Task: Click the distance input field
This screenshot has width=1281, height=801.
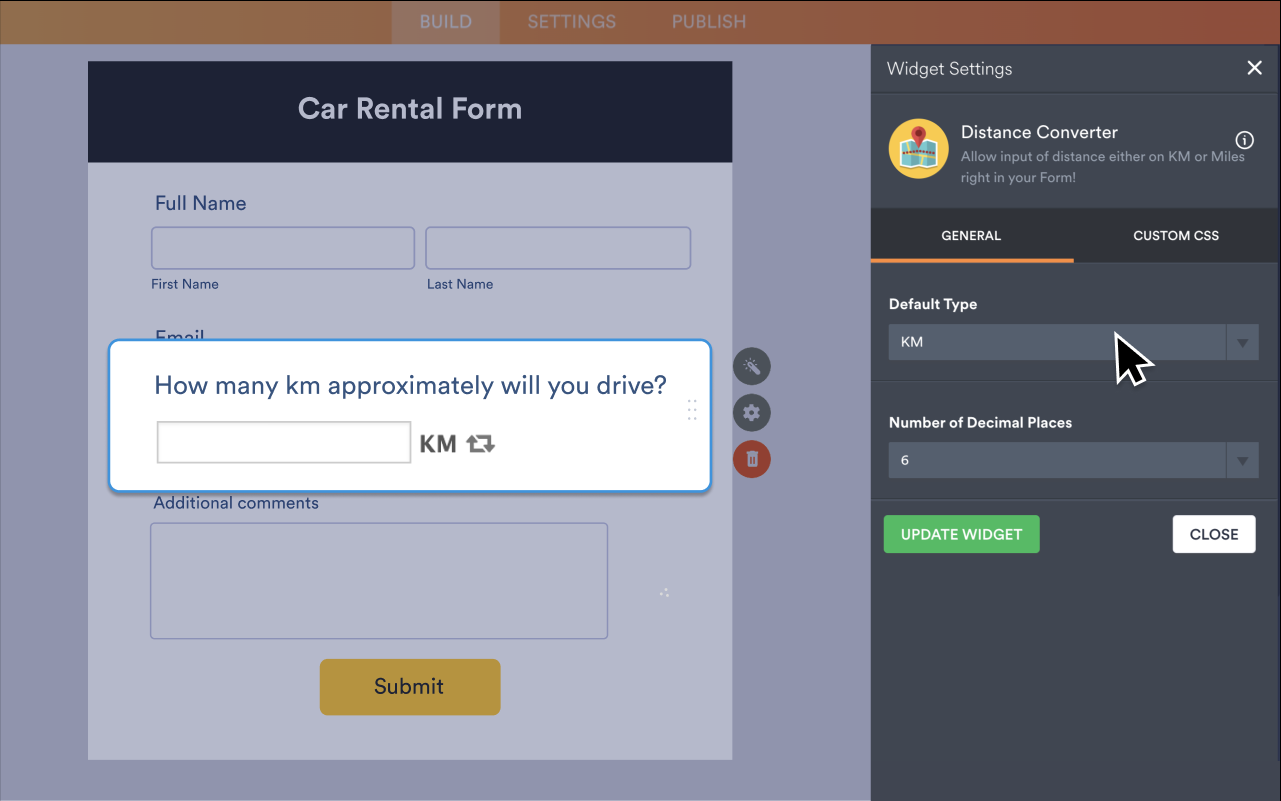Action: (x=284, y=442)
